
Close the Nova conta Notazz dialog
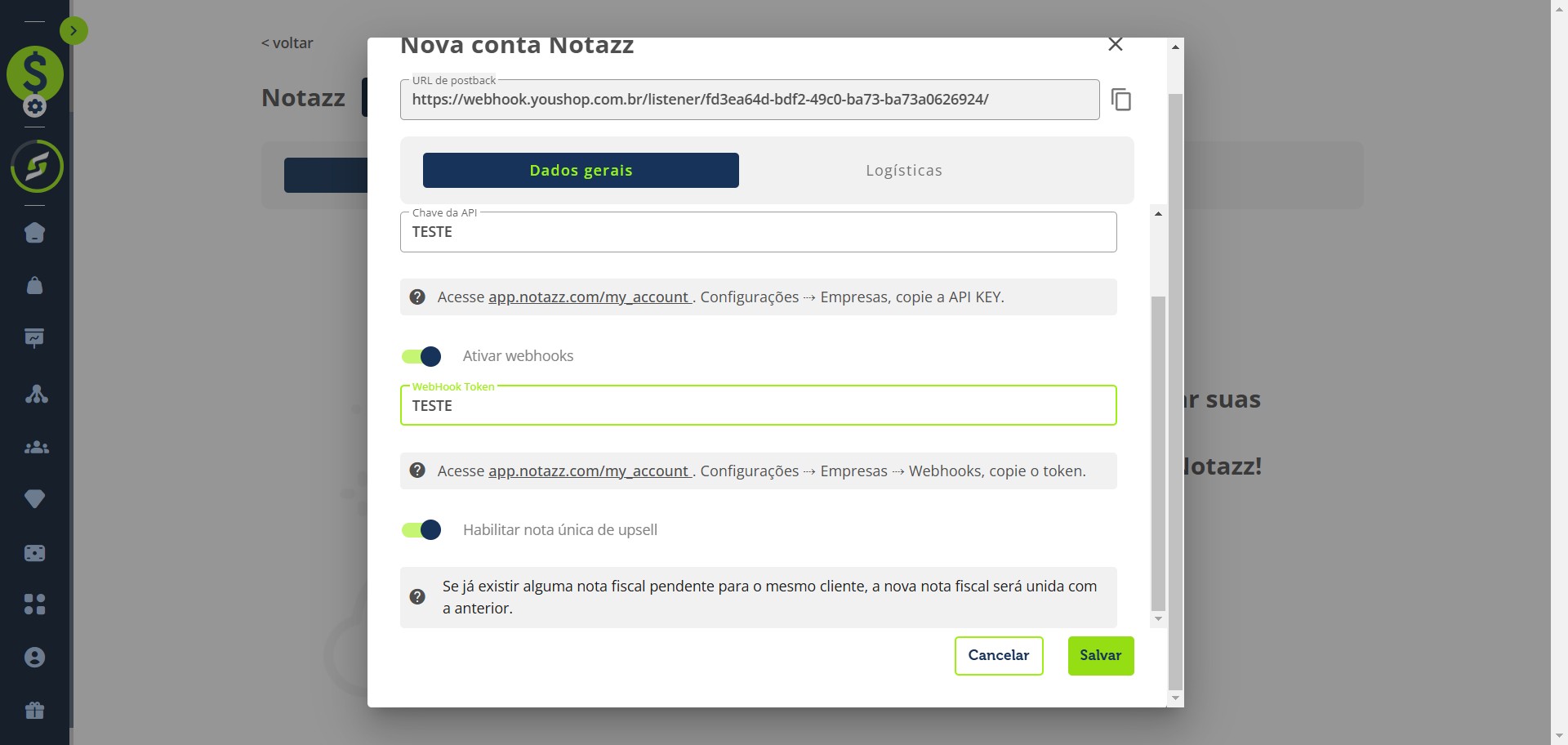[x=1116, y=44]
